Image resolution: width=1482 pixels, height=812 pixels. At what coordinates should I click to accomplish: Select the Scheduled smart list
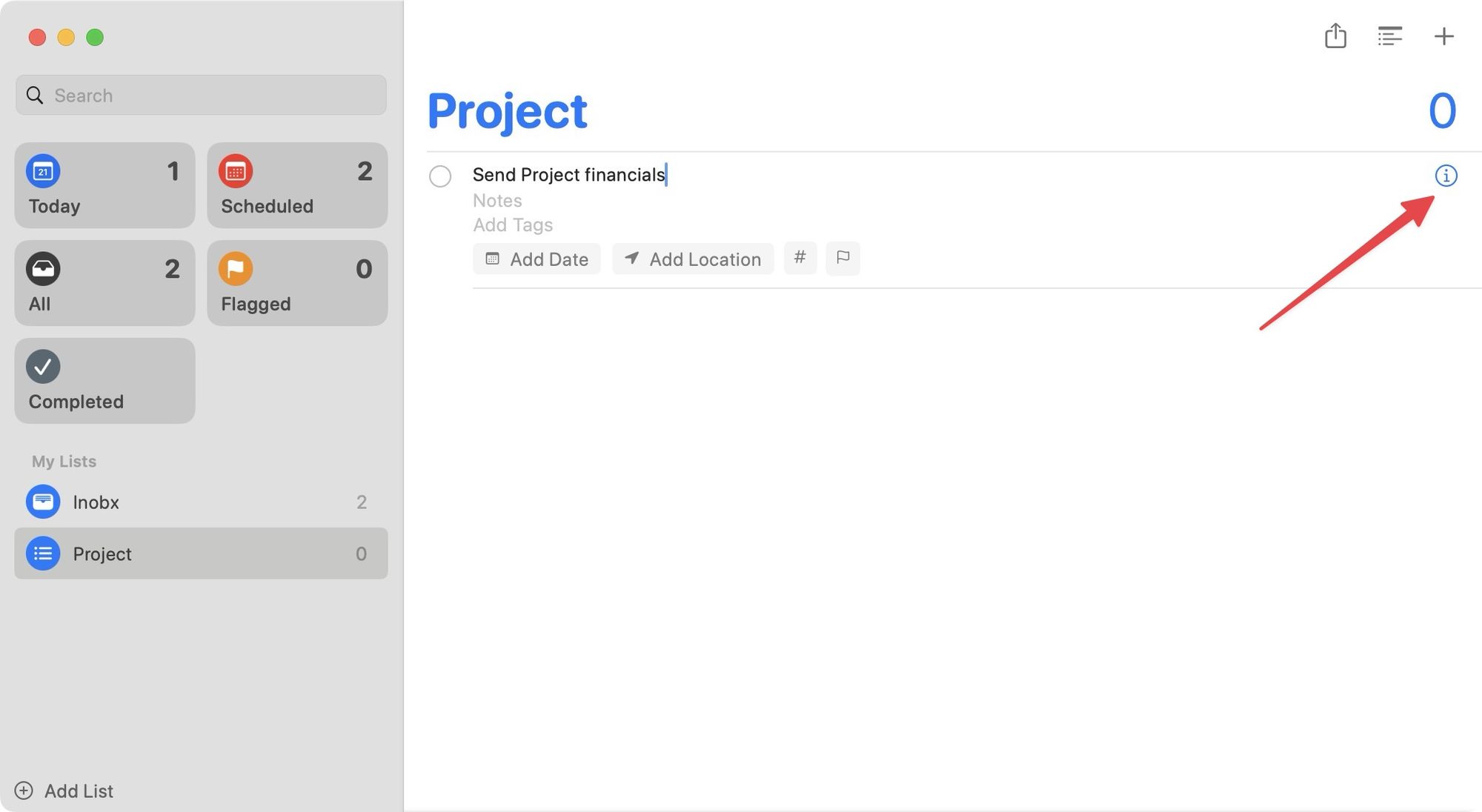pos(294,185)
